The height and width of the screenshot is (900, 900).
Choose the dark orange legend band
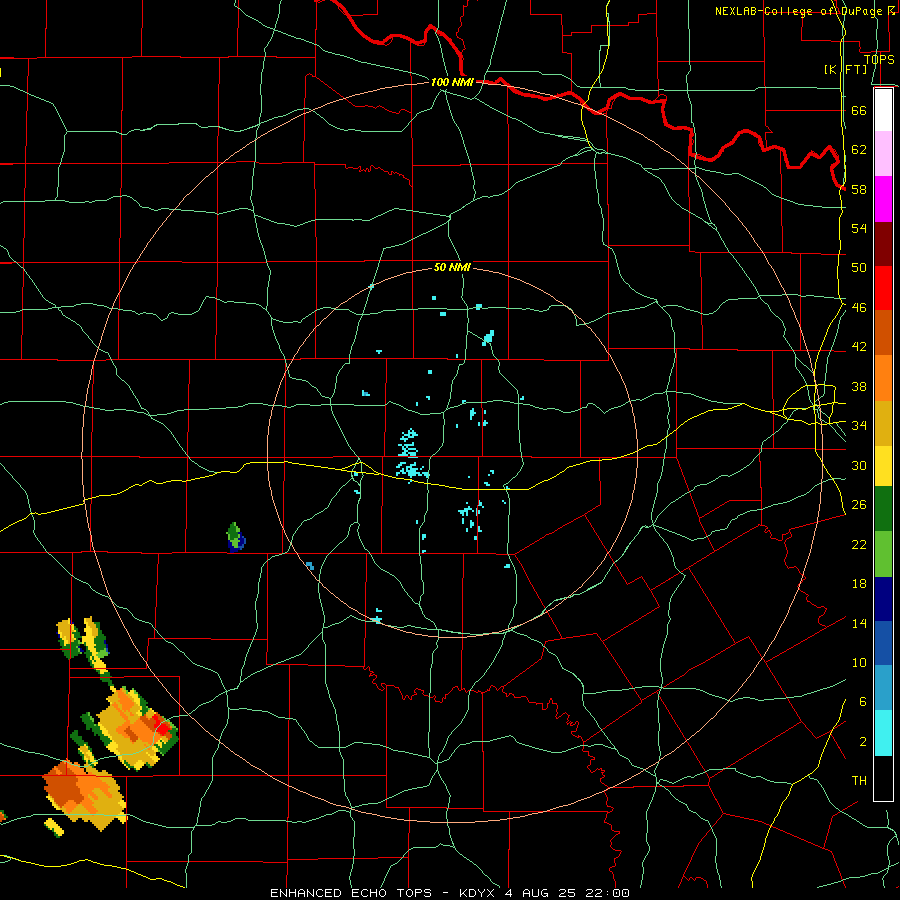(883, 332)
